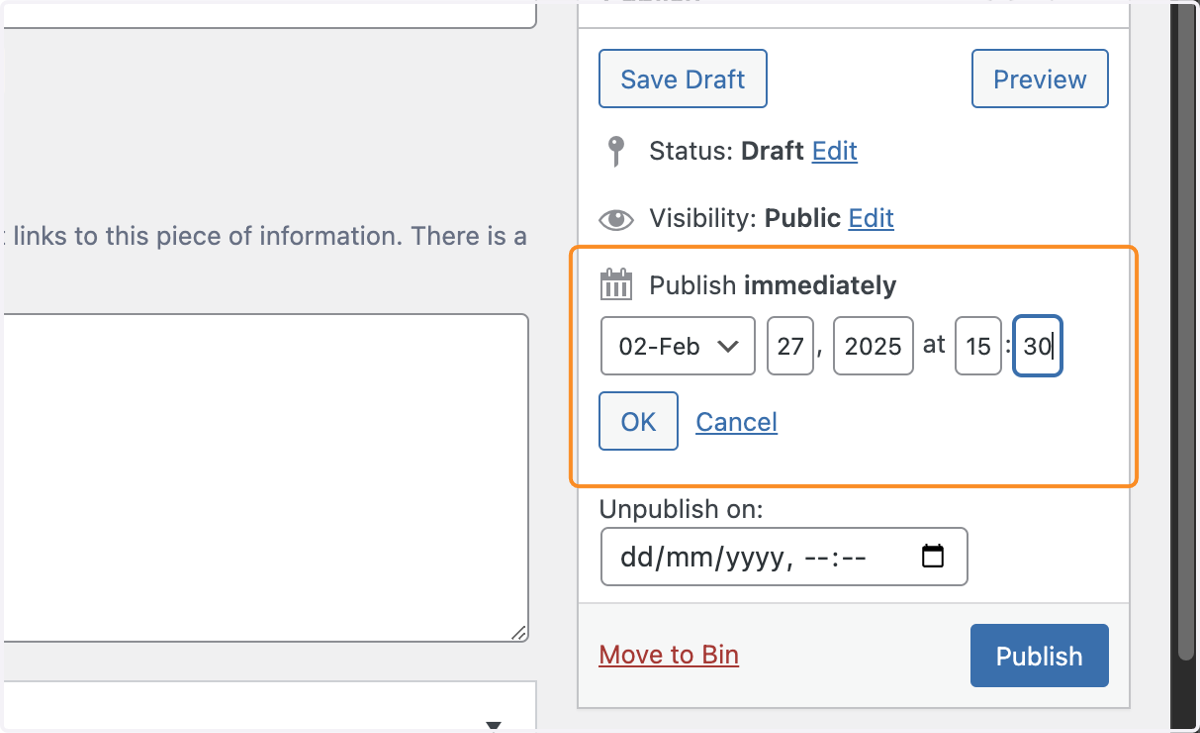1200x733 pixels.
Task: Click the day field showing 27
Action: tap(790, 346)
